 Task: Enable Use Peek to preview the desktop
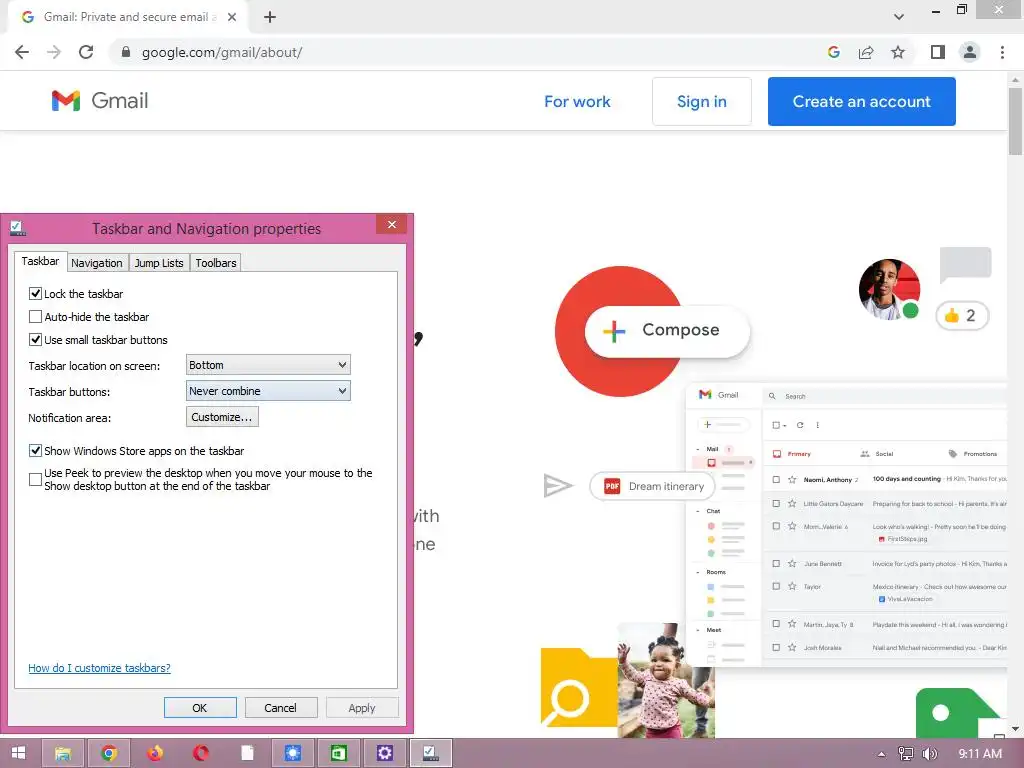click(35, 480)
